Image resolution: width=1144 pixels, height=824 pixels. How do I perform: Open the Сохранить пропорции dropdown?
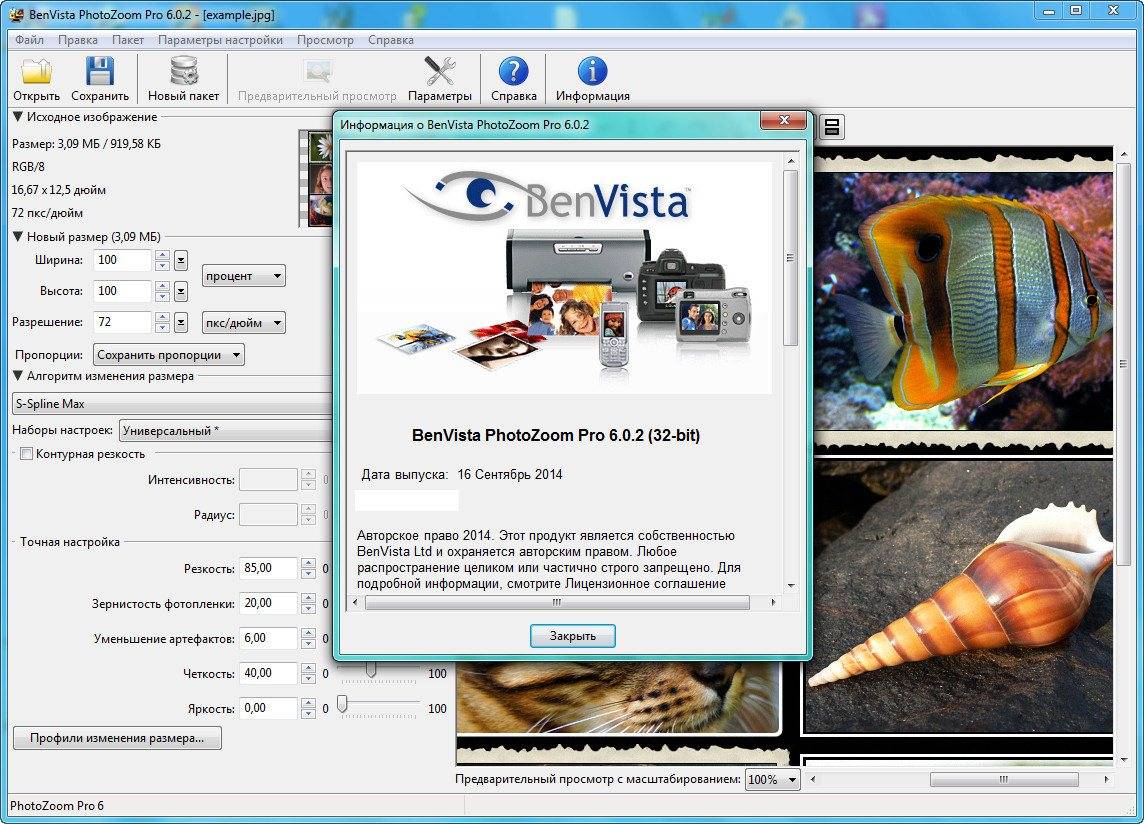tap(169, 355)
